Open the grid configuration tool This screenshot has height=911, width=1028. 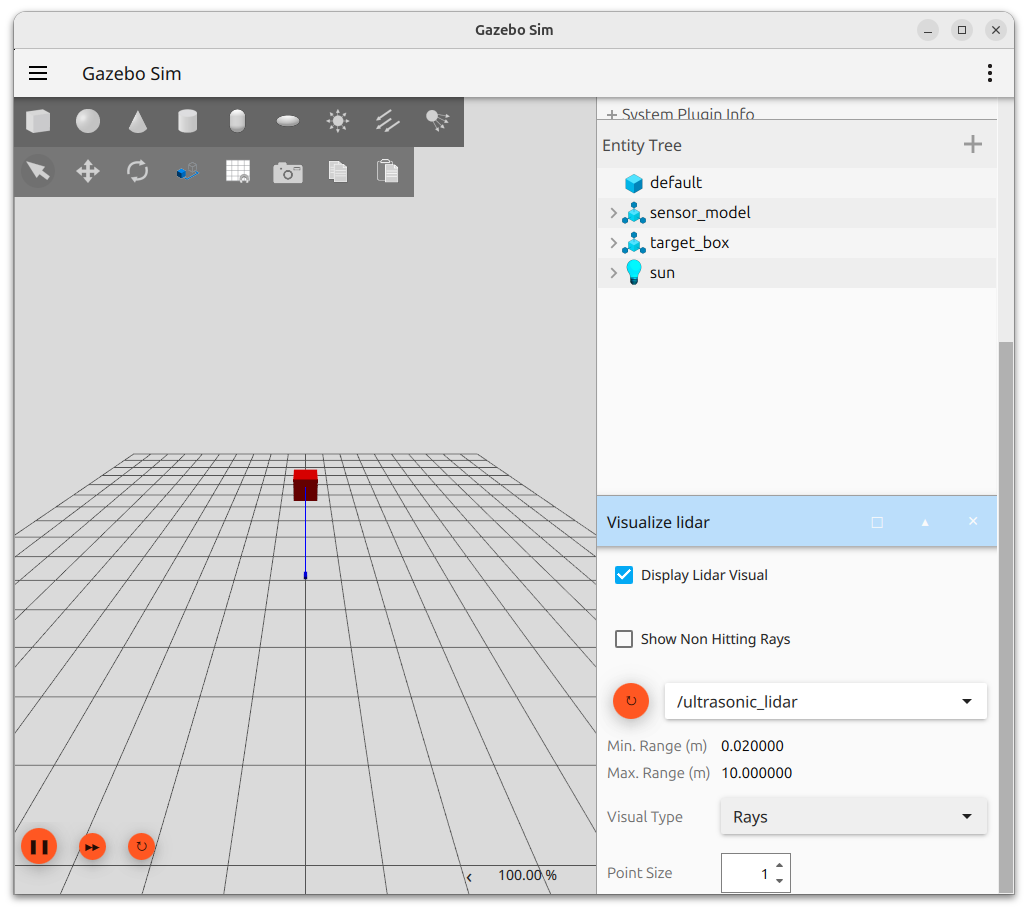tap(237, 172)
